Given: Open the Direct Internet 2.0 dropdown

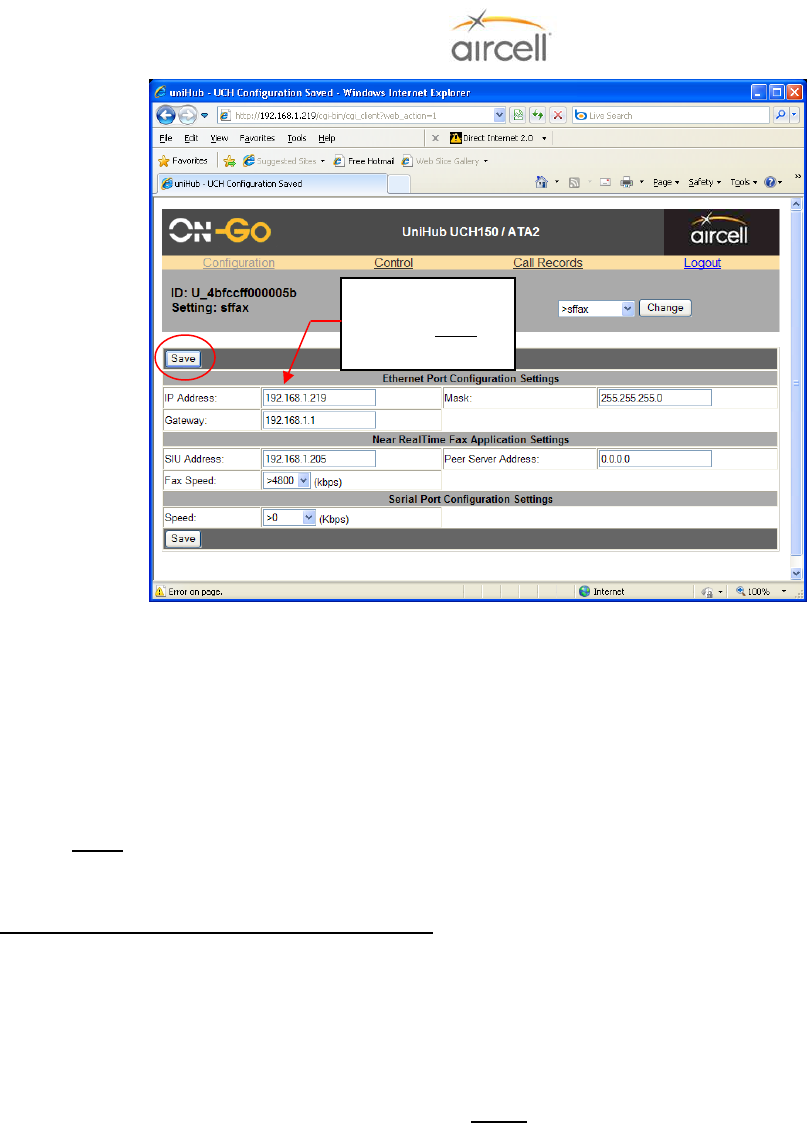Looking at the screenshot, I should [x=544, y=138].
